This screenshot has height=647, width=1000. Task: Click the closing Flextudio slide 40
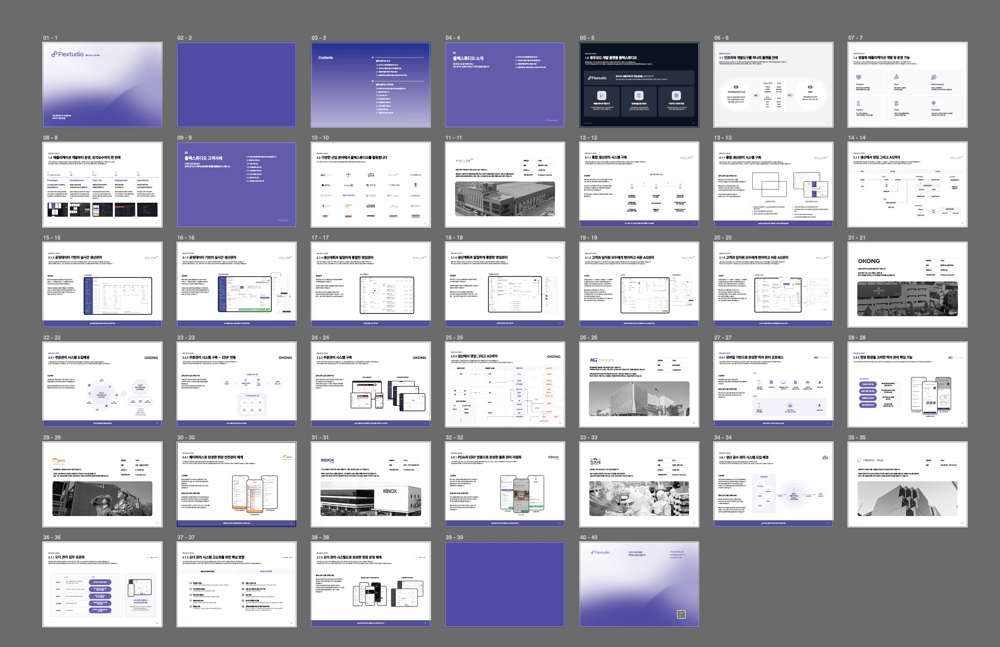point(639,584)
